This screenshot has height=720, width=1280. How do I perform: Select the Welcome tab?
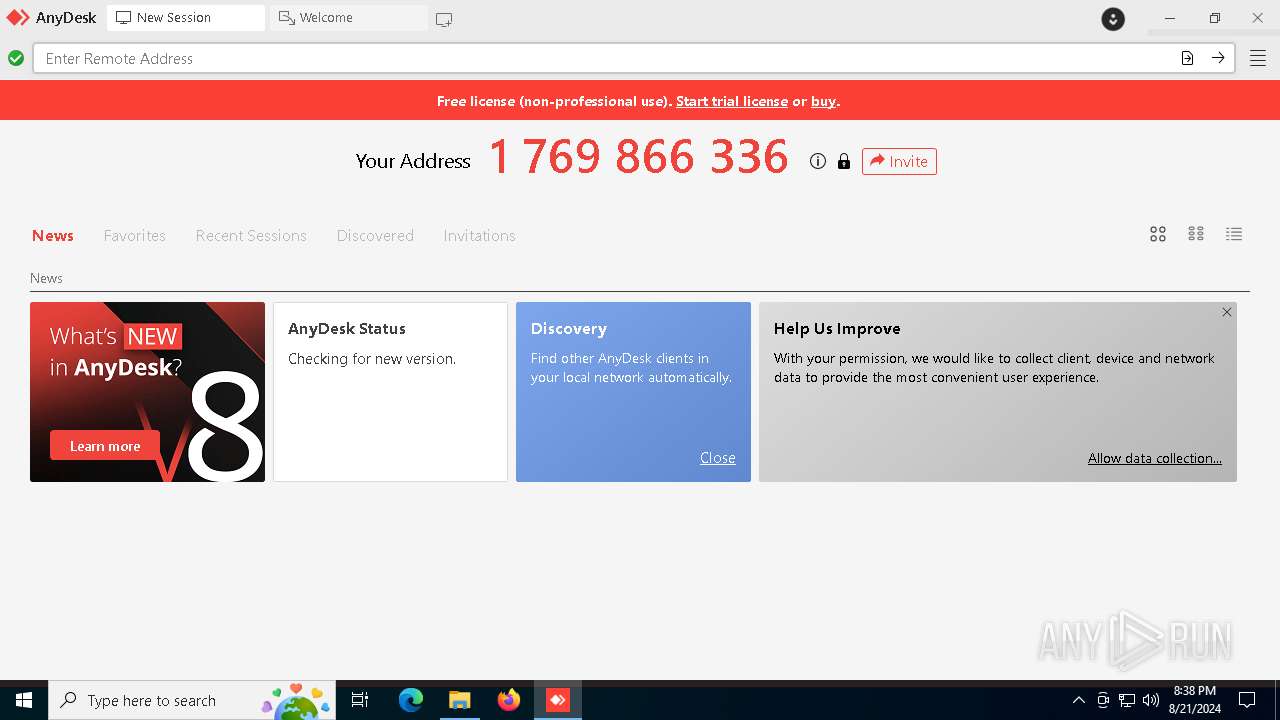(349, 18)
